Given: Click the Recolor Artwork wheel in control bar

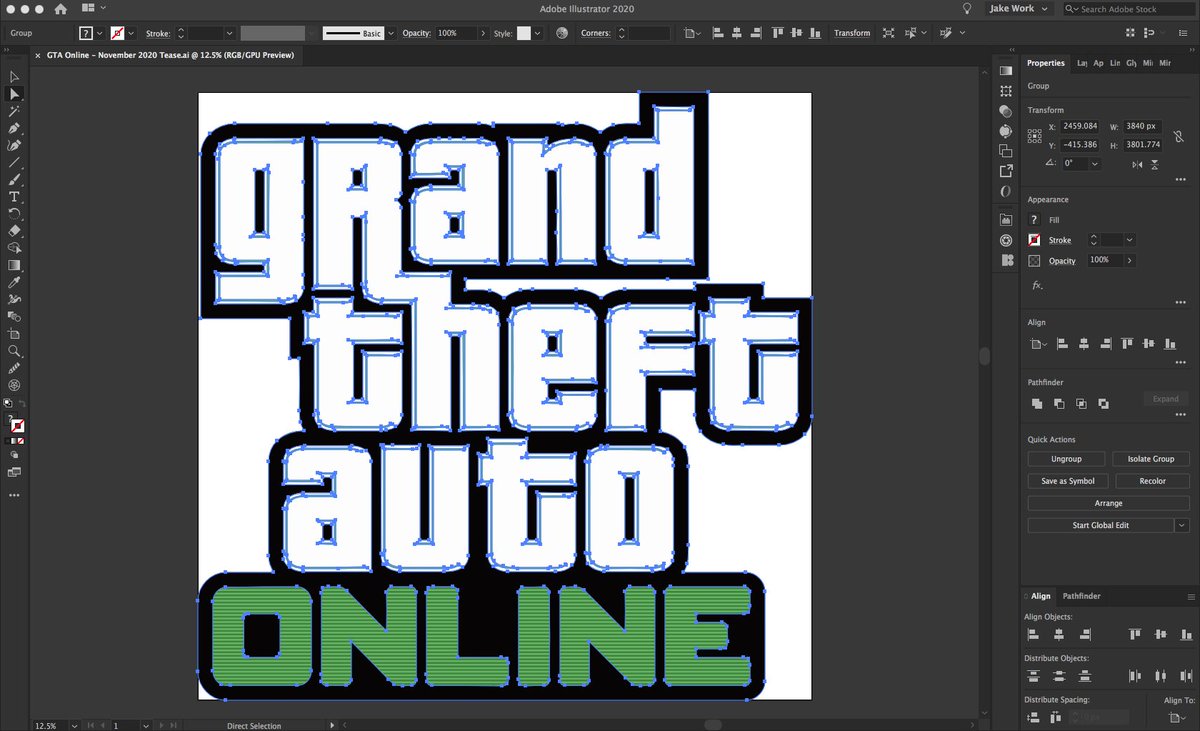Looking at the screenshot, I should (561, 33).
